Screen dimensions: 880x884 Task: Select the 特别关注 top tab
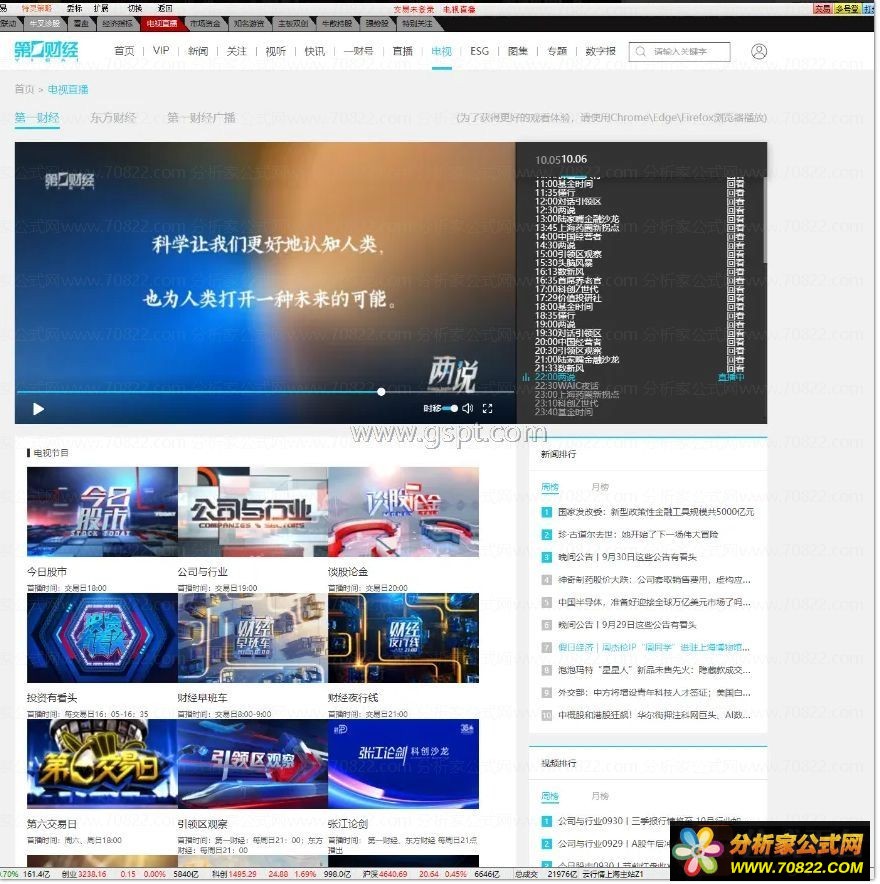(x=417, y=24)
